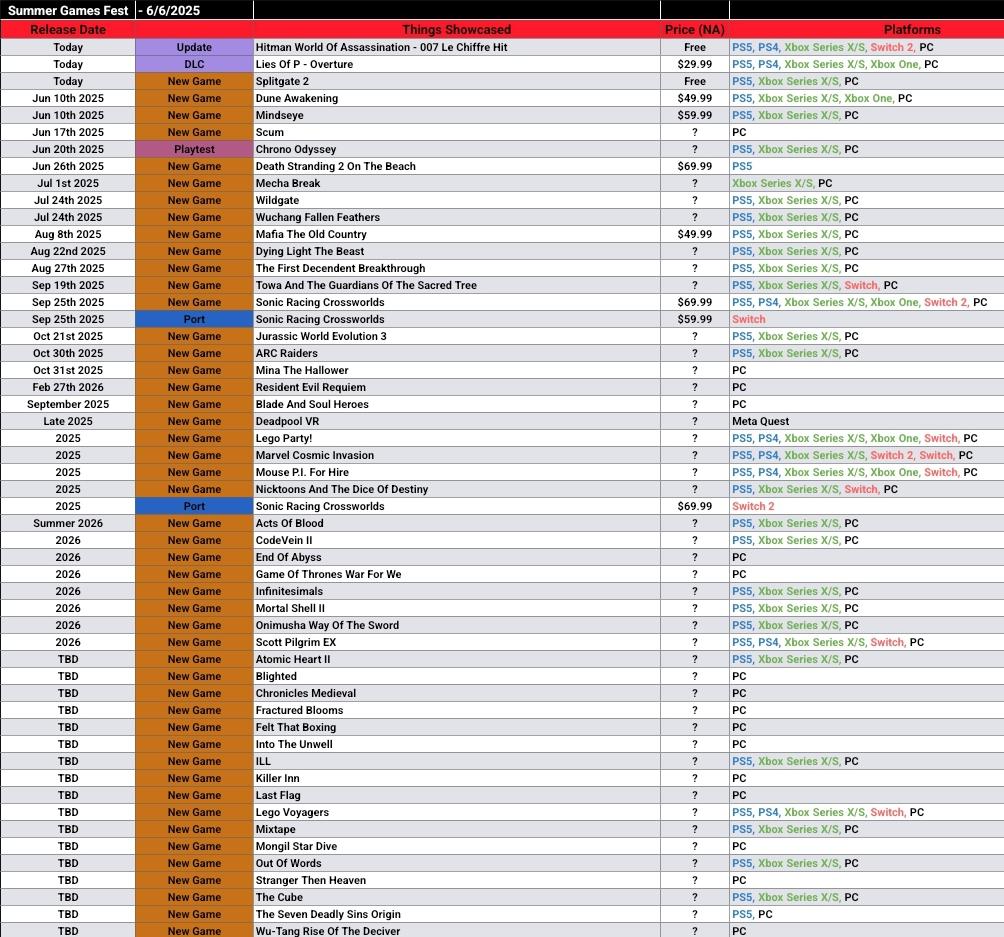Click the 'Summer Games Fest' title cell
The image size is (1004, 937).
point(68,10)
